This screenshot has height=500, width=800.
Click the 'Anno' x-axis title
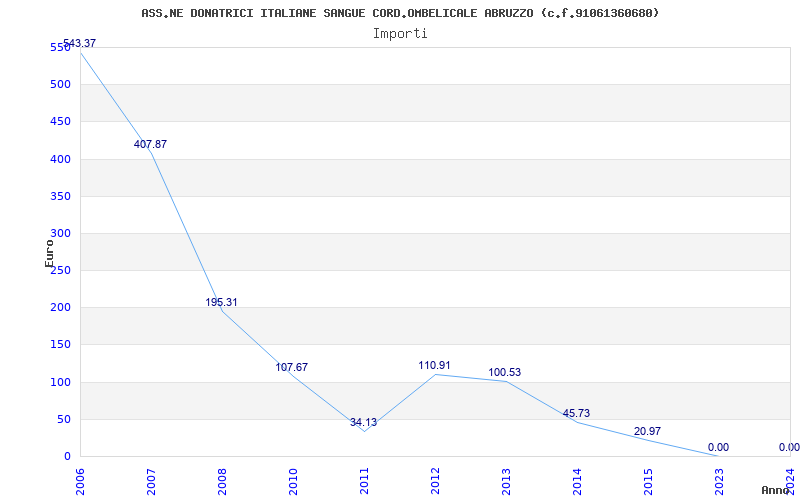coord(775,490)
